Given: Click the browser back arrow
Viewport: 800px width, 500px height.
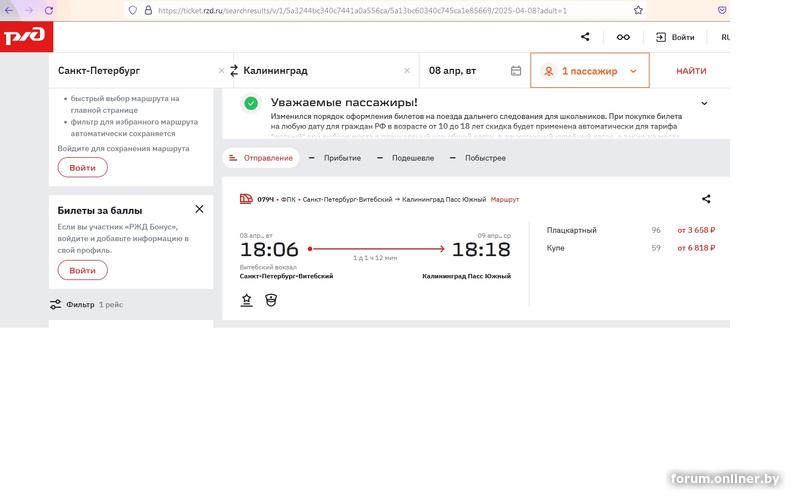Looking at the screenshot, I should (x=9, y=10).
